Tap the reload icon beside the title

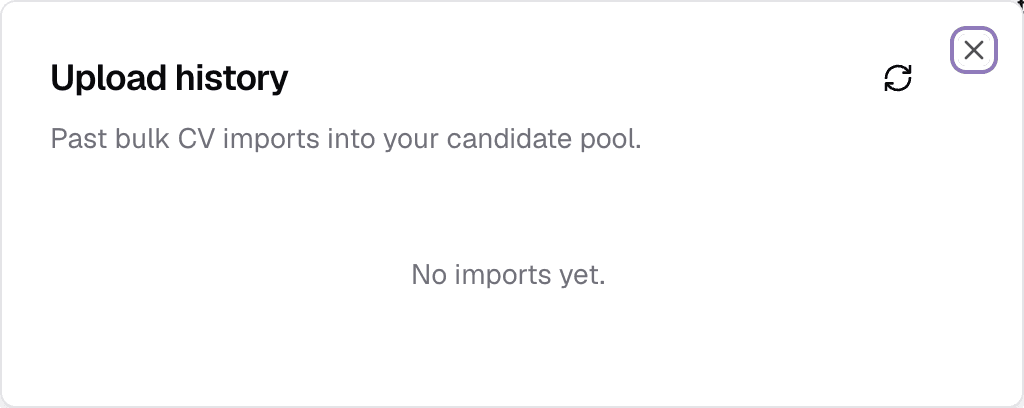click(x=898, y=78)
